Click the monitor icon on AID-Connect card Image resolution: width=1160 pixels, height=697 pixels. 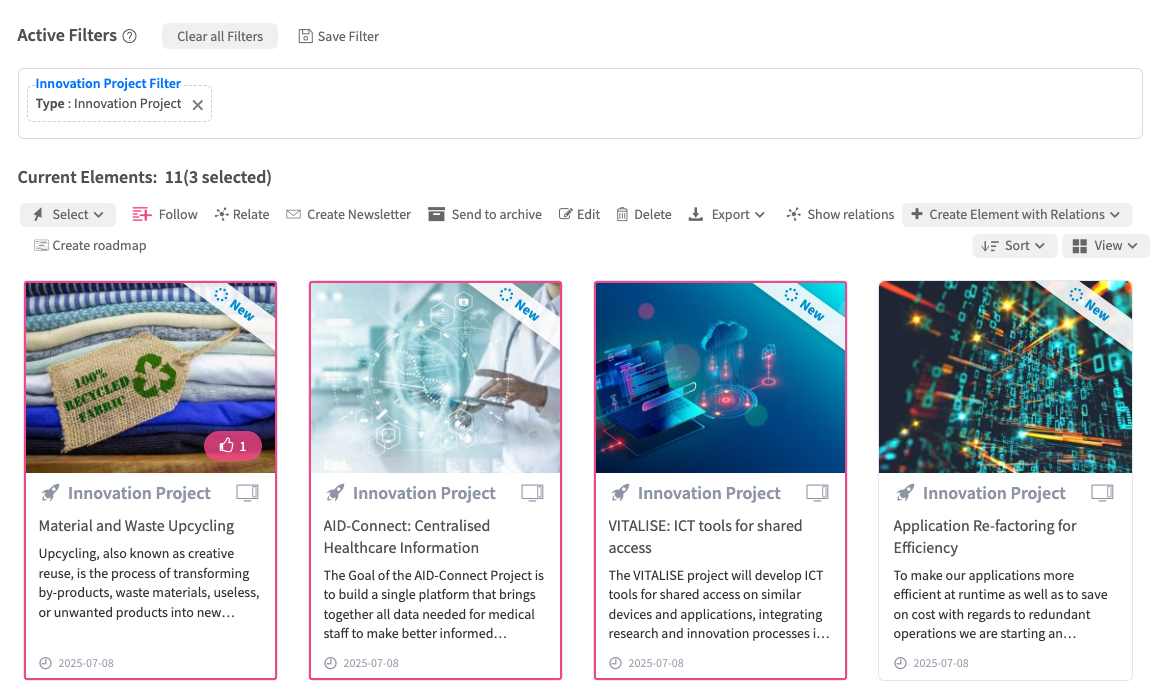[533, 493]
